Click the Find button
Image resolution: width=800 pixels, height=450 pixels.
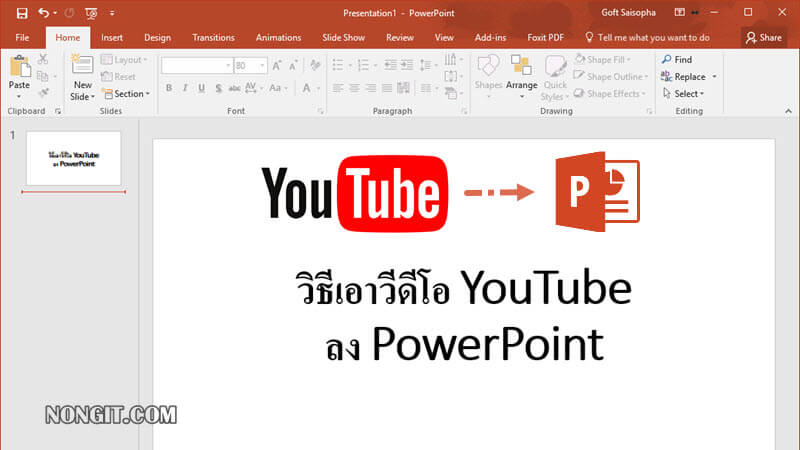click(x=677, y=60)
